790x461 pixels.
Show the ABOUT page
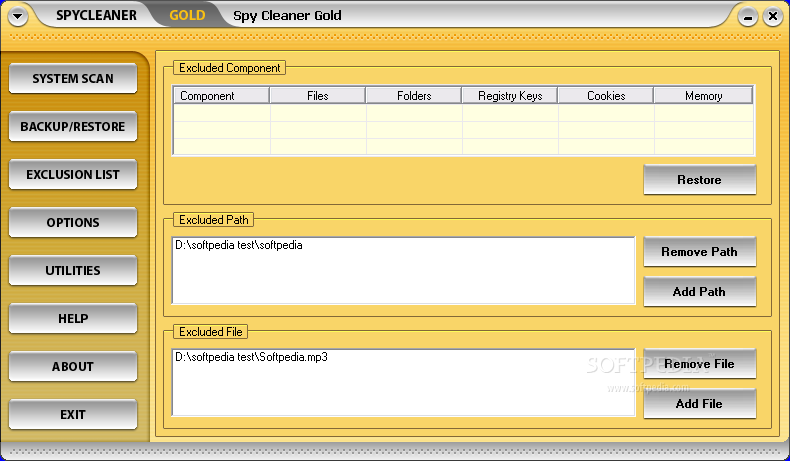click(73, 366)
